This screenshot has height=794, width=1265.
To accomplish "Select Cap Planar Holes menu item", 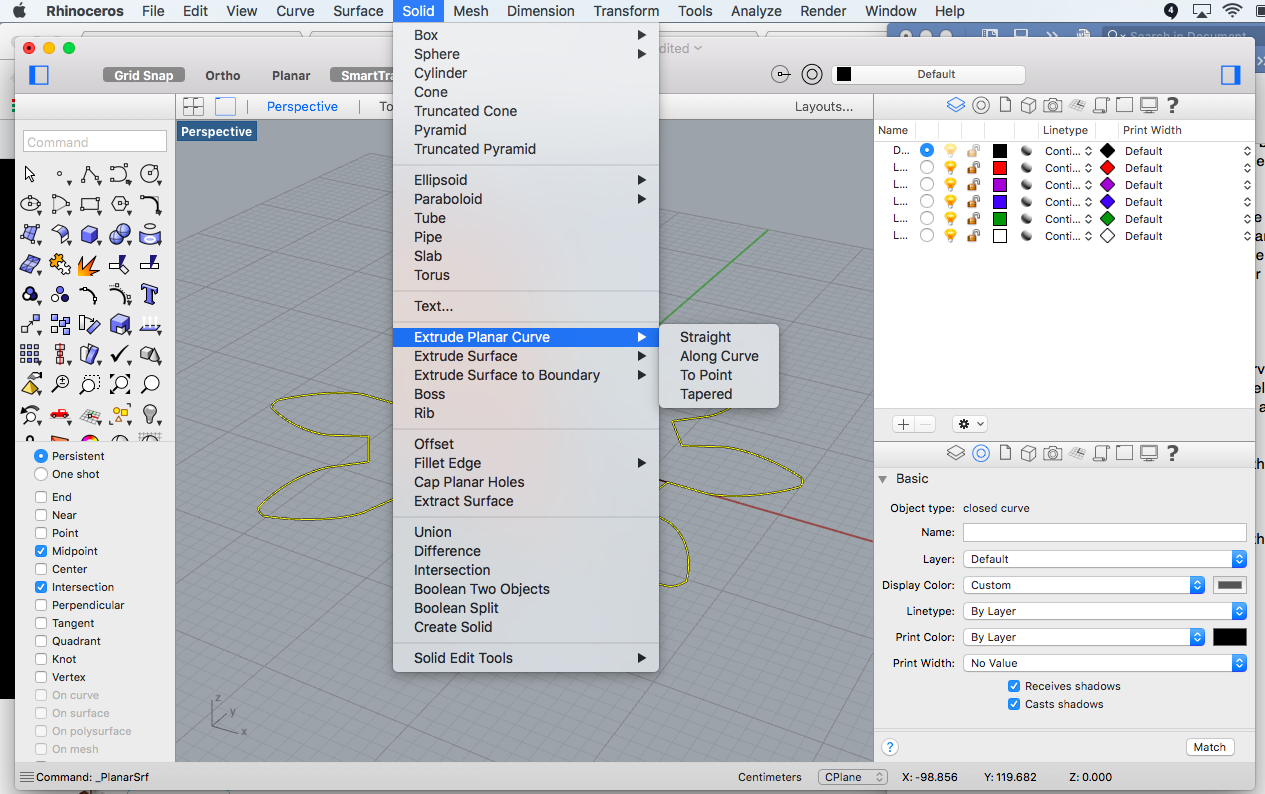I will pyautogui.click(x=469, y=482).
